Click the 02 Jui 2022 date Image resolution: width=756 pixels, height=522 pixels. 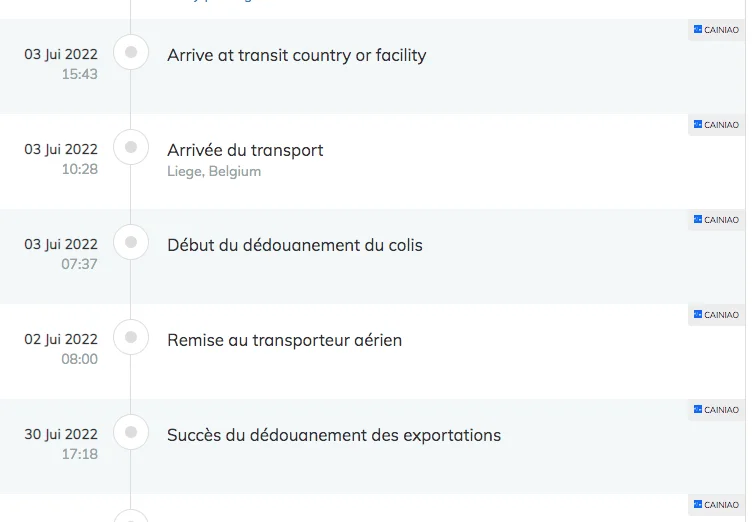coord(61,339)
